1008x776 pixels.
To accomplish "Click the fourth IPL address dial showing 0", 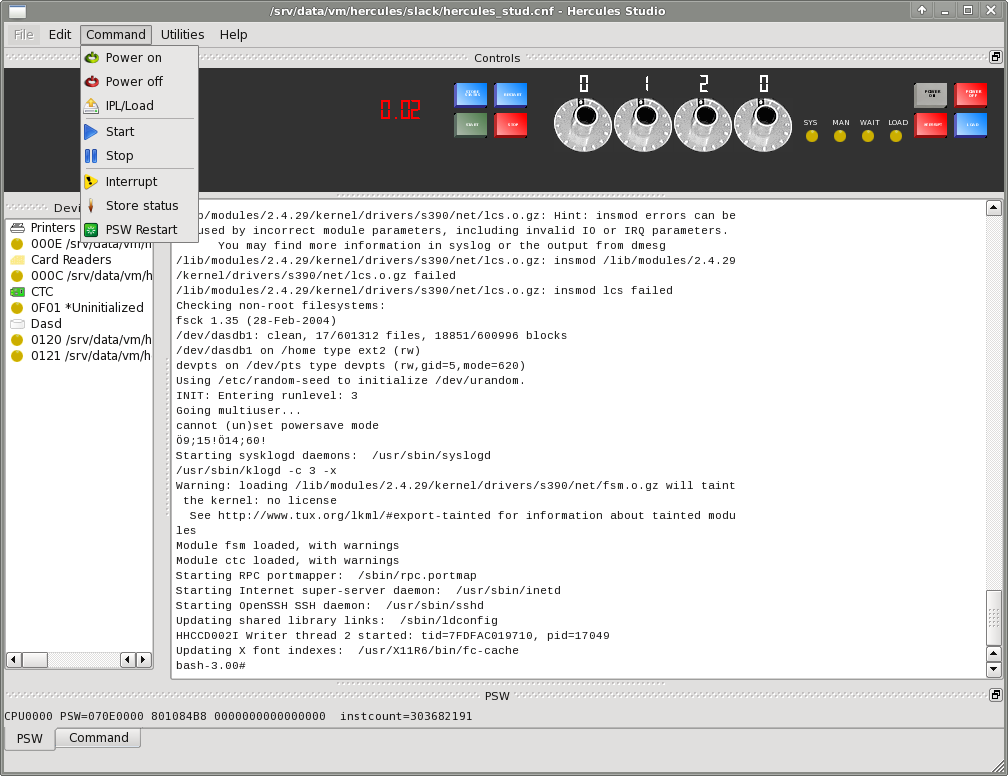I will tap(763, 125).
